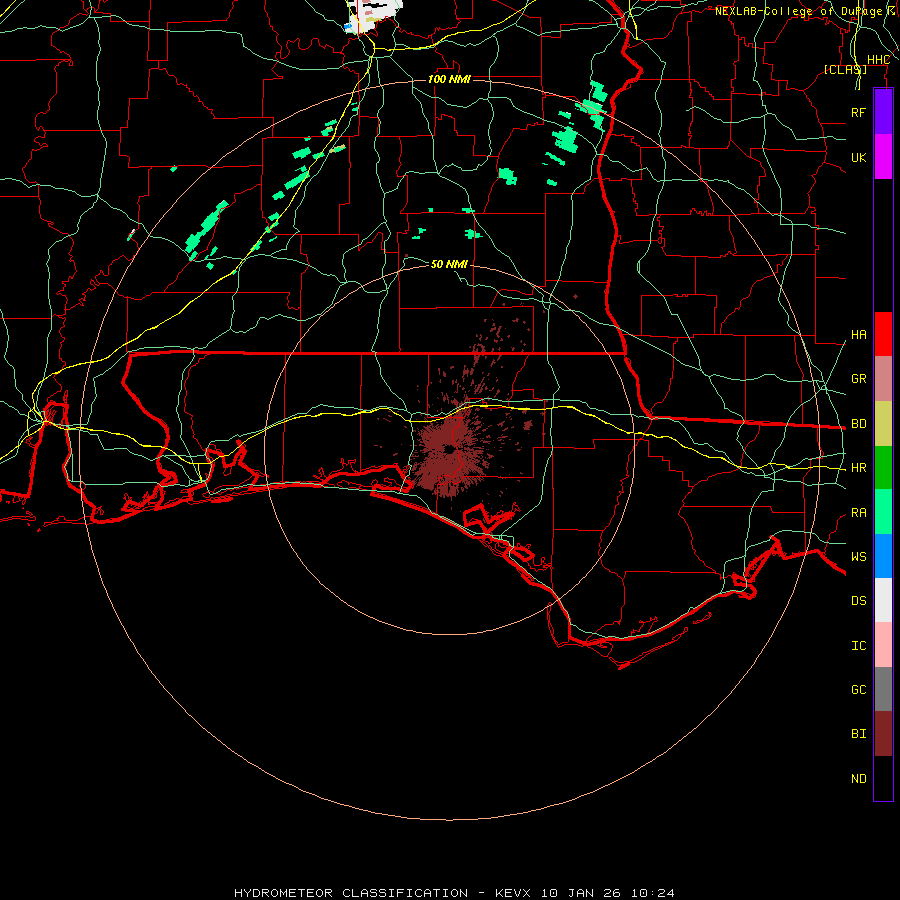Click the 100 NMI range ring label

tap(449, 79)
